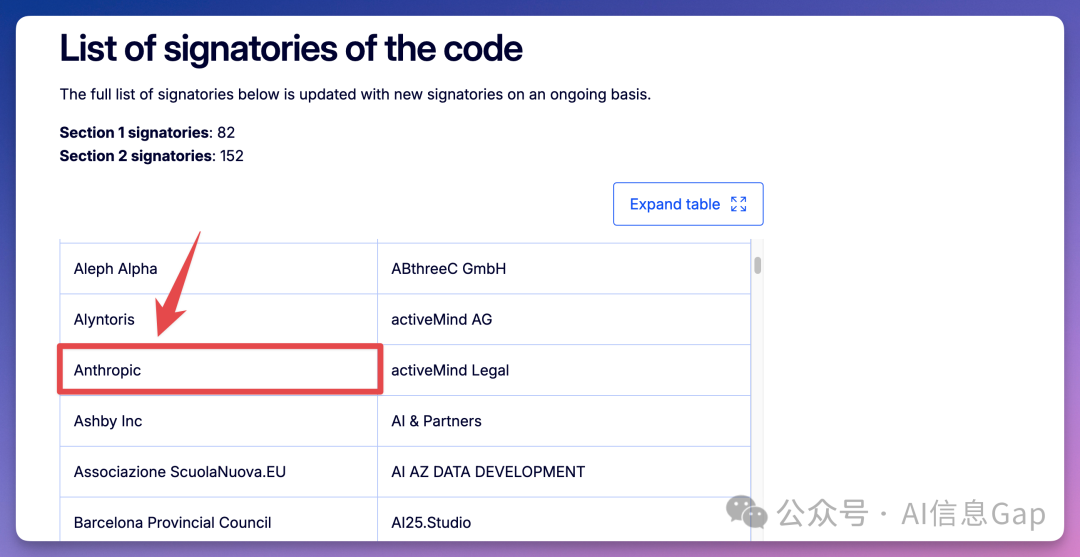This screenshot has height=557, width=1080.
Task: Select the Alyntoris cell
Action: [x=218, y=319]
